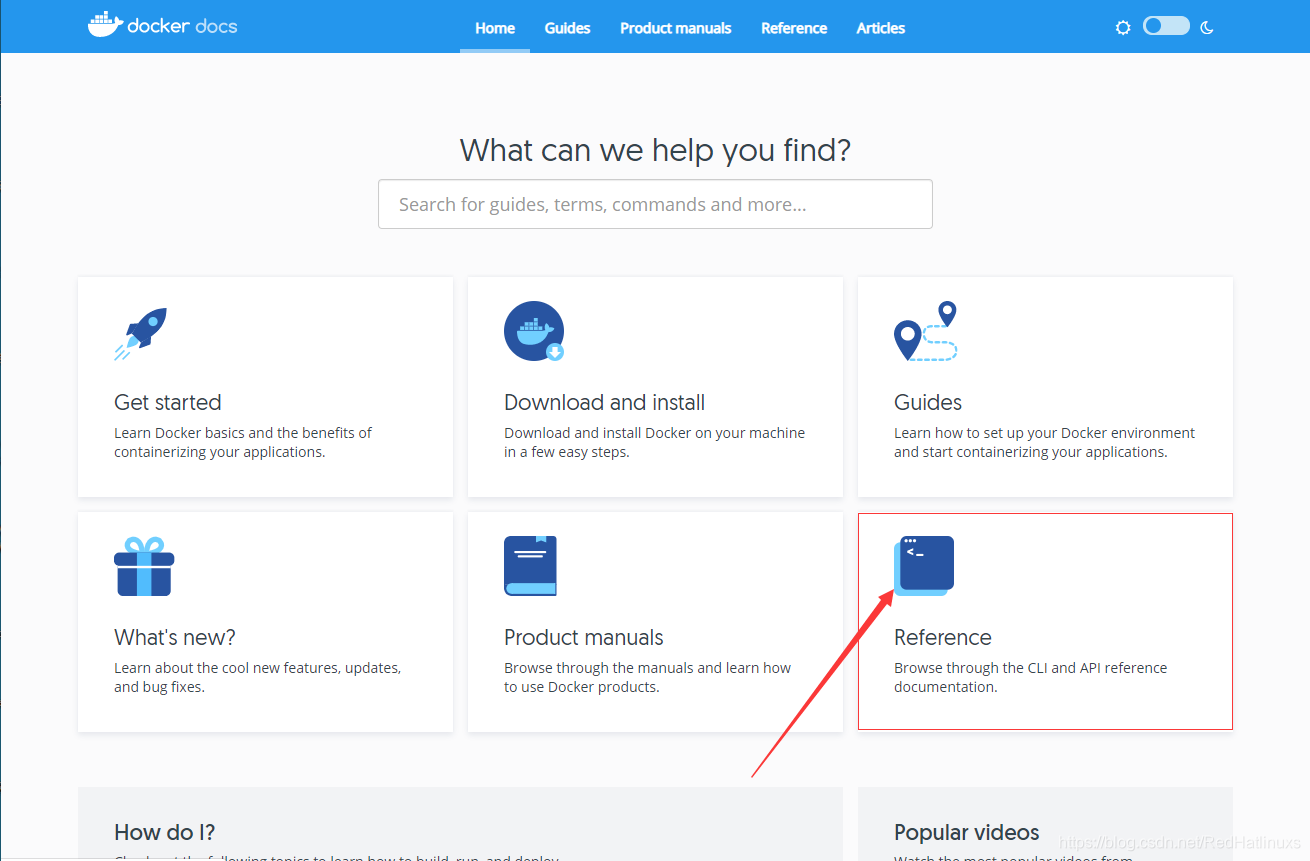Screen dimensions: 1310x861
Task: Open the Get started card title
Action: (168, 402)
